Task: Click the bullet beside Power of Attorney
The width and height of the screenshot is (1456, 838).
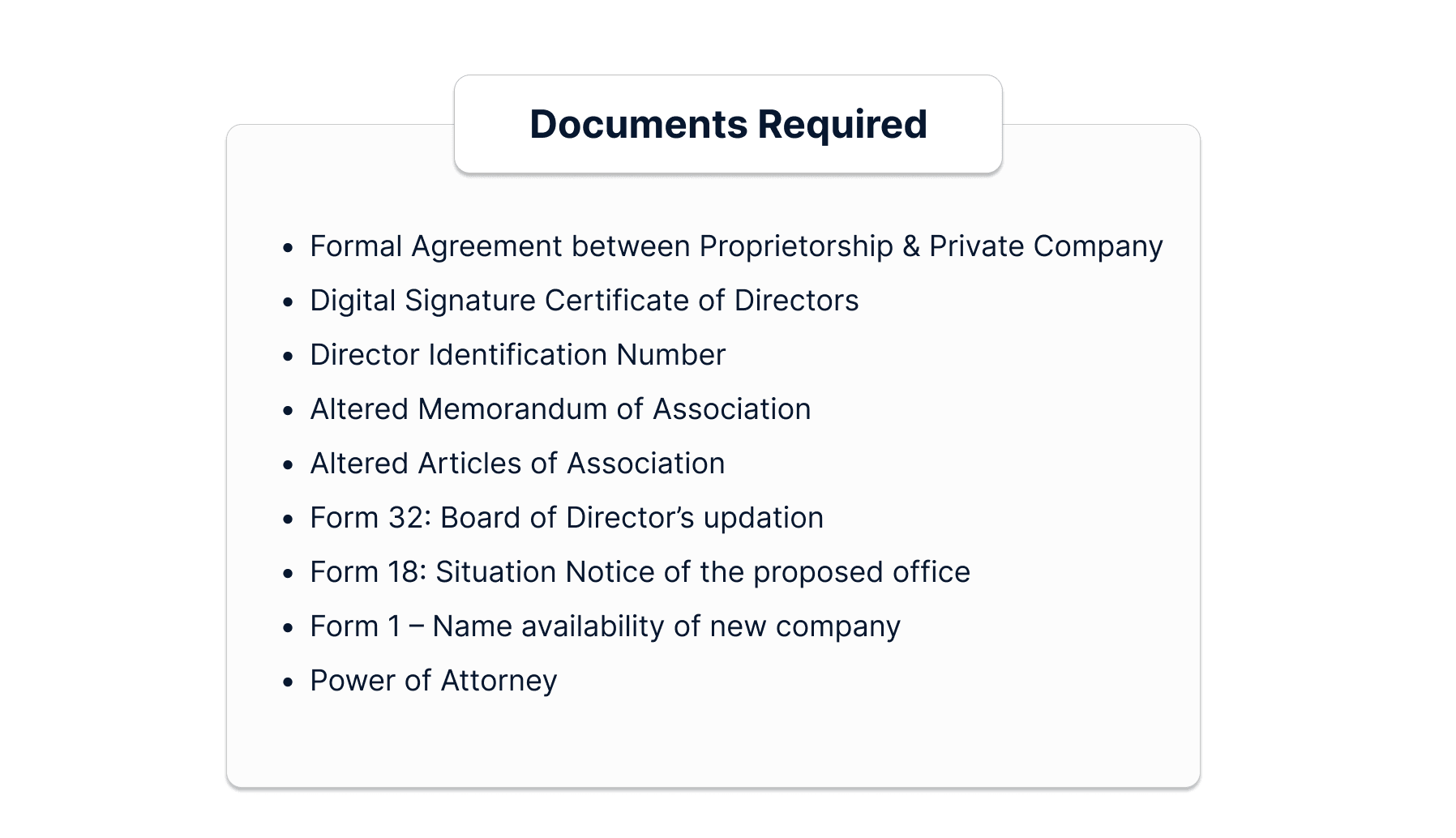Action: 288,682
